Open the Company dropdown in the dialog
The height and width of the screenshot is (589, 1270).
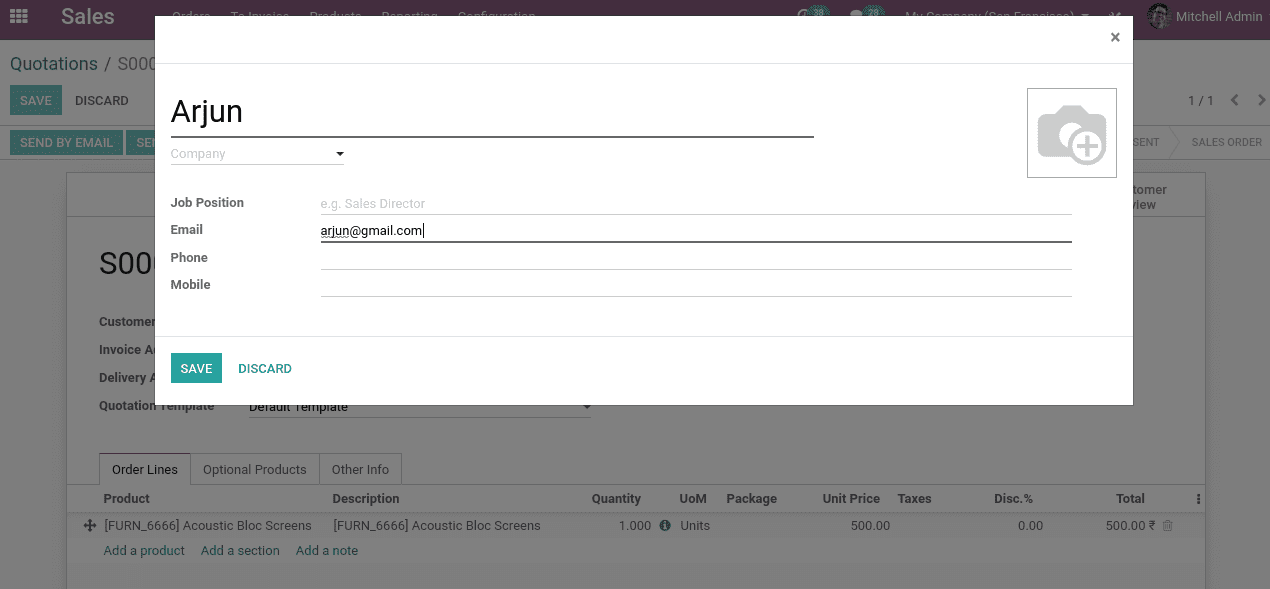(x=257, y=154)
